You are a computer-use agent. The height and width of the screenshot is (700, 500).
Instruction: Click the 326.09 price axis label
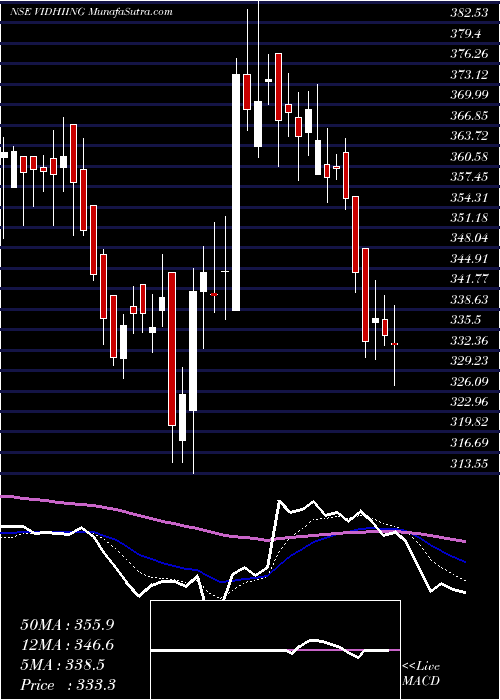469,381
